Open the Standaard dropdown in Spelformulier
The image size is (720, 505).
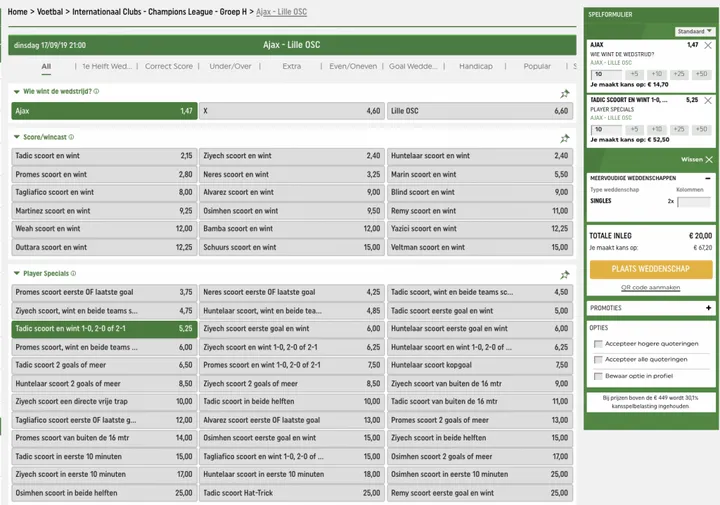point(695,32)
